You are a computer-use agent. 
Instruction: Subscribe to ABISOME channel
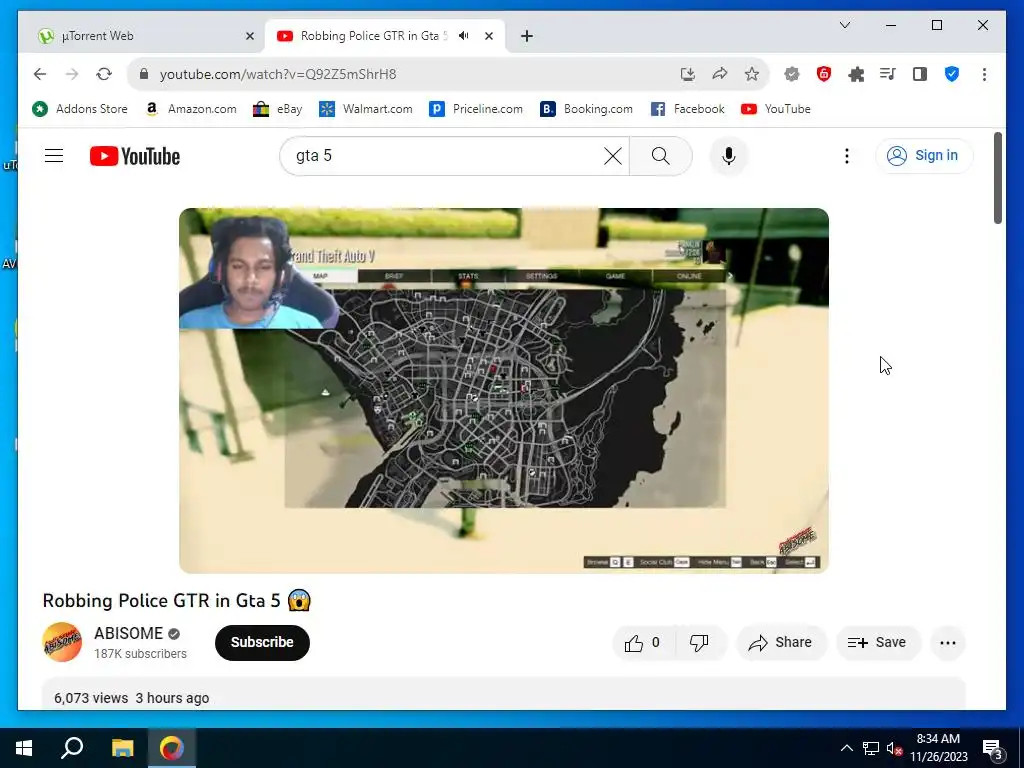[x=262, y=643]
